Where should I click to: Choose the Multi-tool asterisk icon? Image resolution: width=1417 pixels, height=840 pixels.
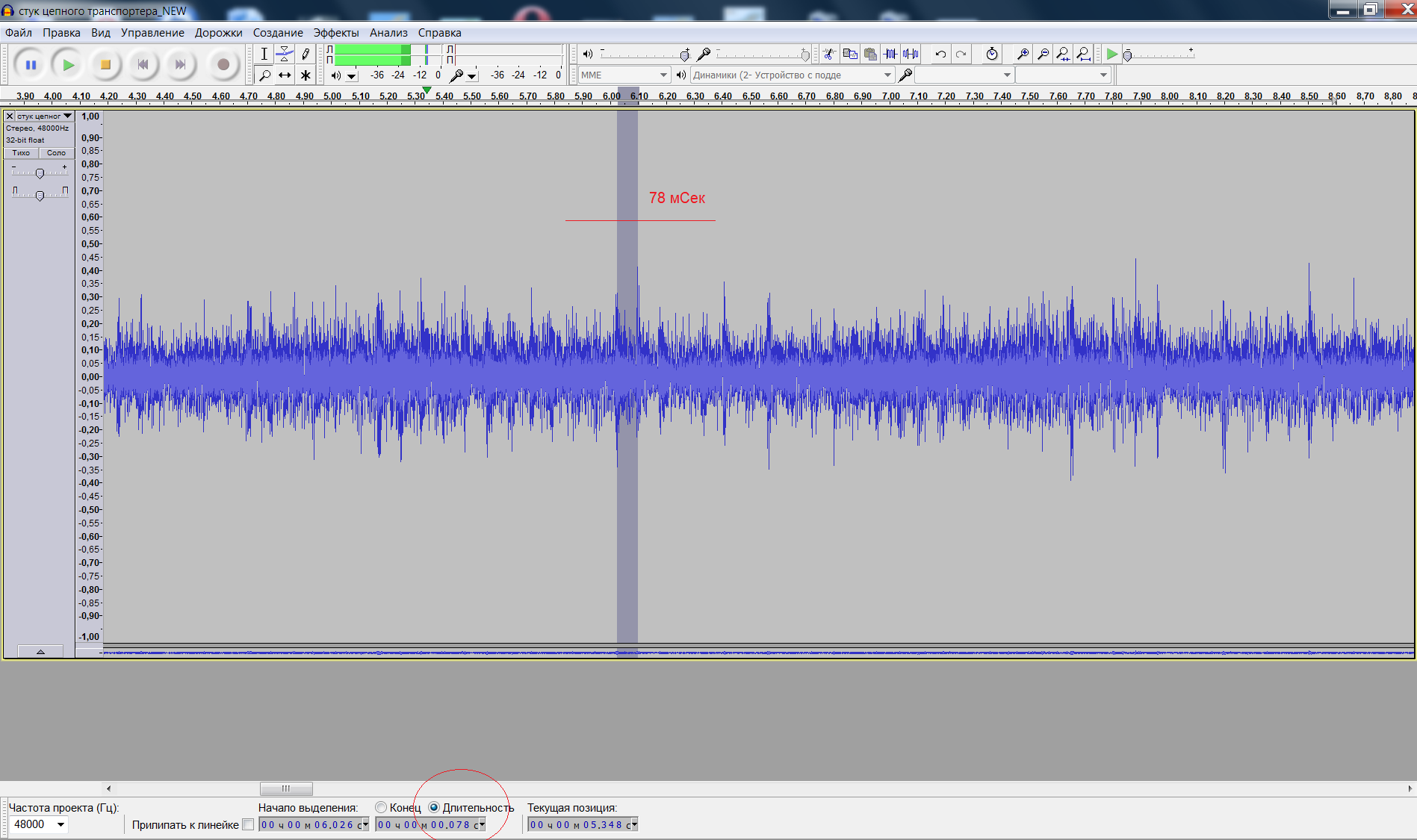pyautogui.click(x=306, y=75)
